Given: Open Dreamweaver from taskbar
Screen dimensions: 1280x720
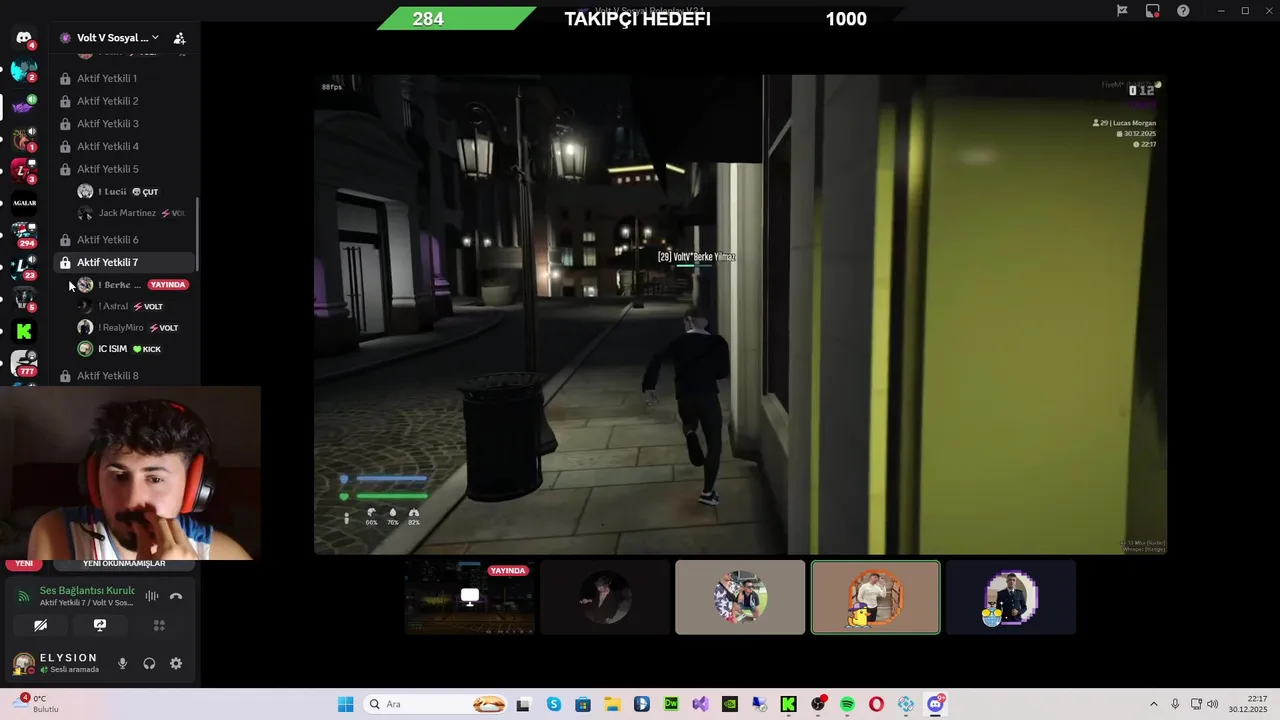Looking at the screenshot, I should tap(671, 704).
